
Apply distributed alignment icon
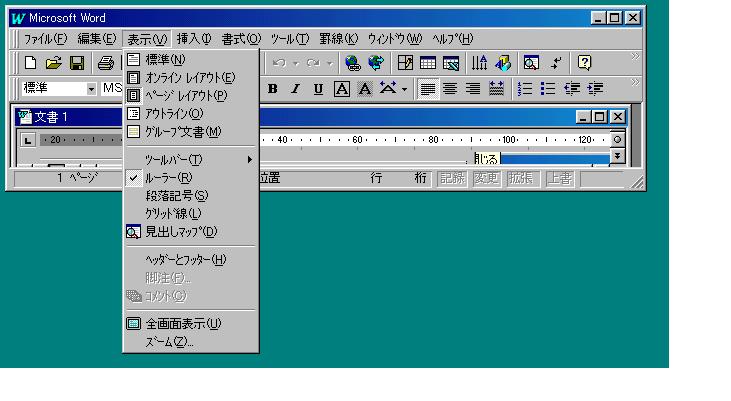pos(497,89)
